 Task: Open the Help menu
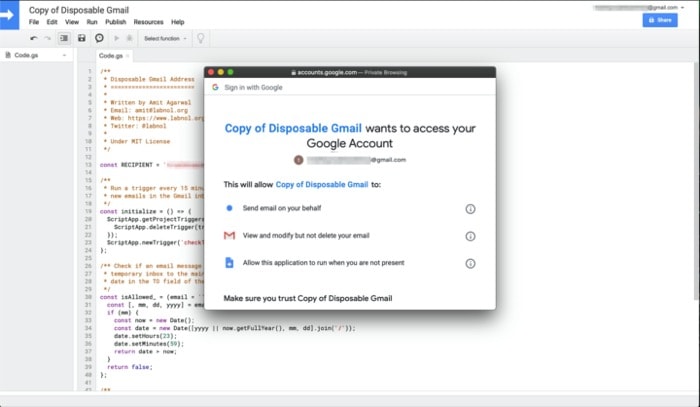(x=178, y=22)
